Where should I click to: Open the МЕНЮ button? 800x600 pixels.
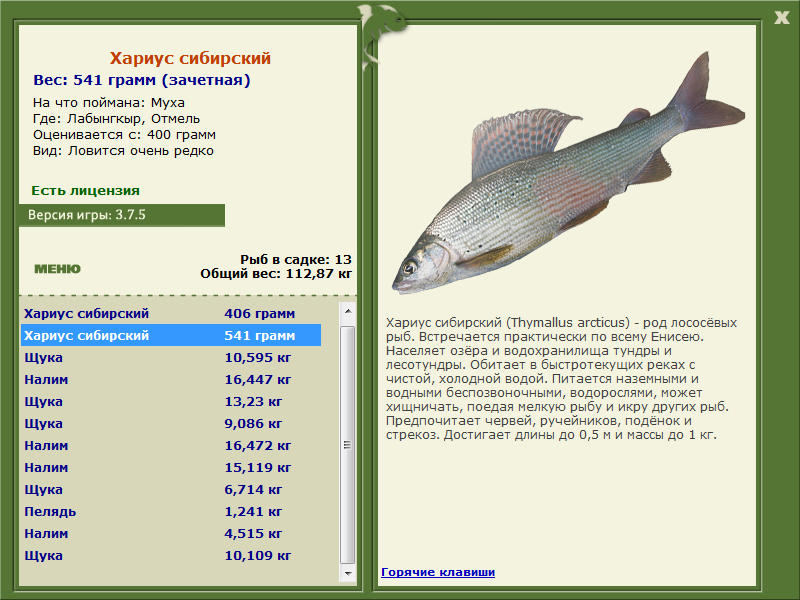pos(57,269)
